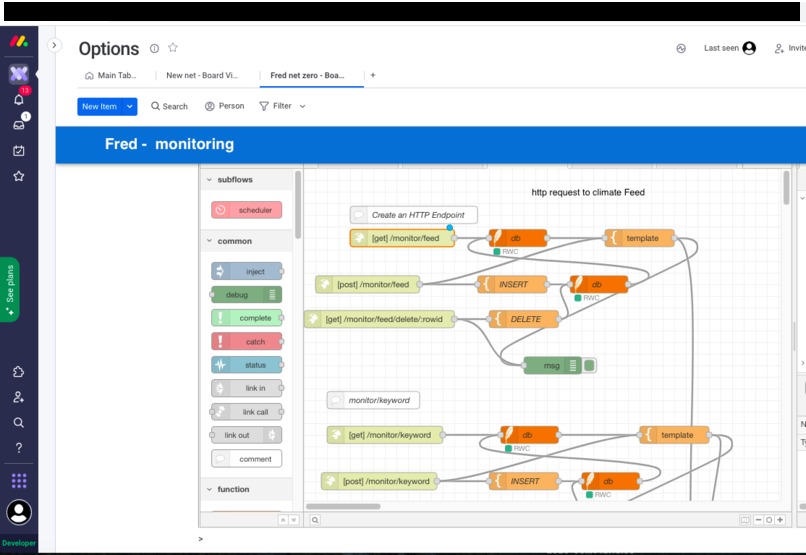
Task: Star the Options board as favorite
Action: click(x=173, y=48)
